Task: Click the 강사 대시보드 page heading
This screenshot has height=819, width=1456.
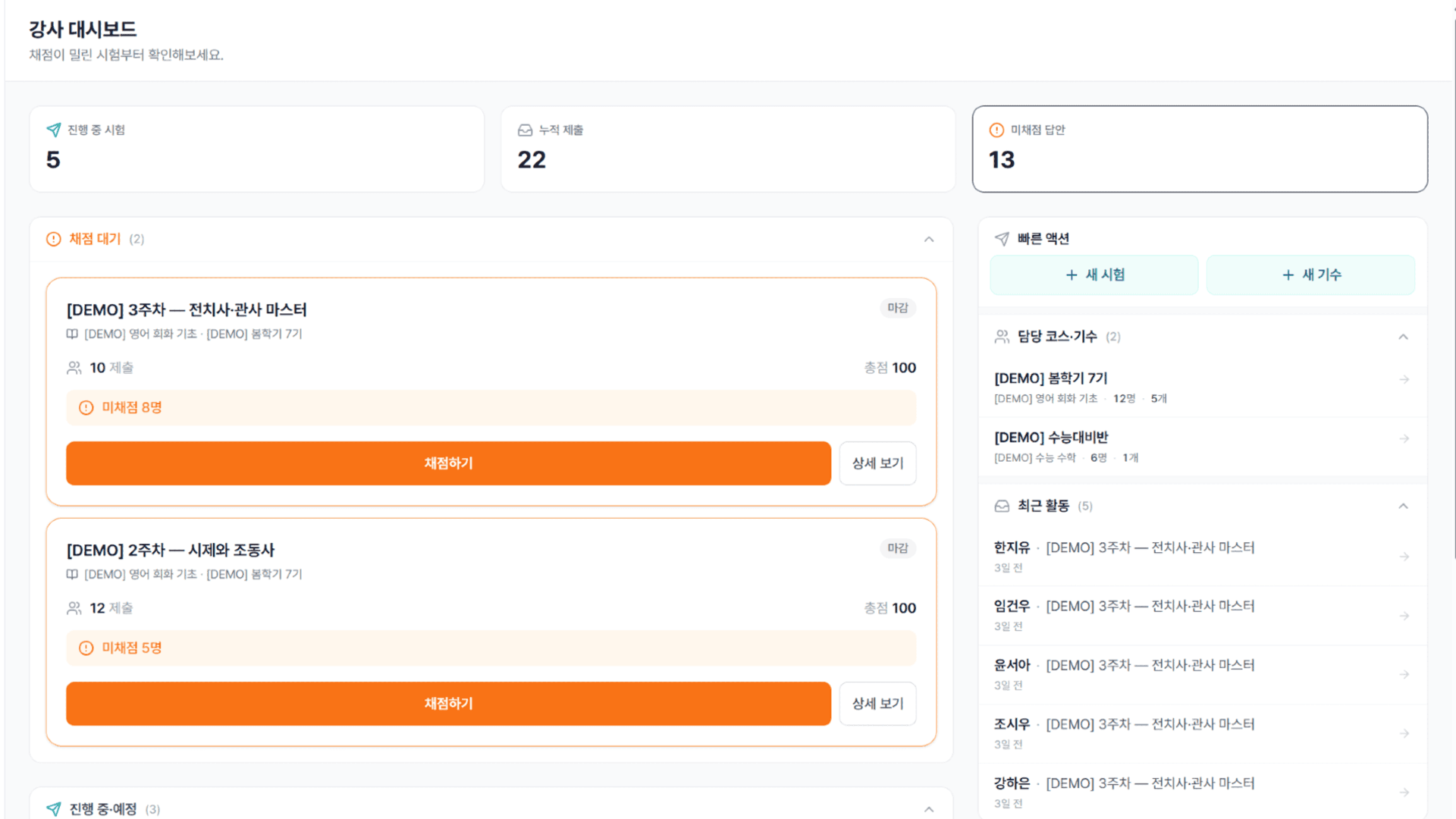Action: tap(83, 30)
